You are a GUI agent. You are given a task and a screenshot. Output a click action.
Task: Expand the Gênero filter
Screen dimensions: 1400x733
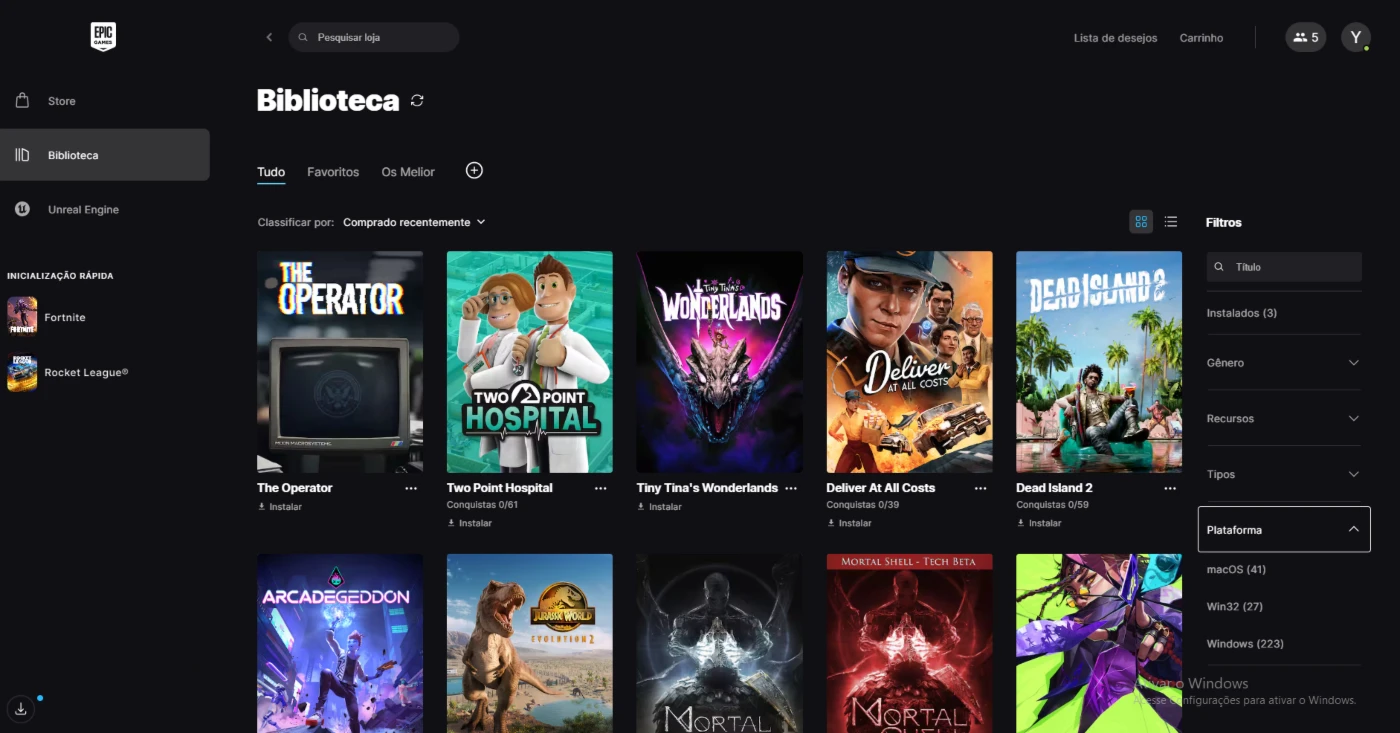click(1284, 363)
